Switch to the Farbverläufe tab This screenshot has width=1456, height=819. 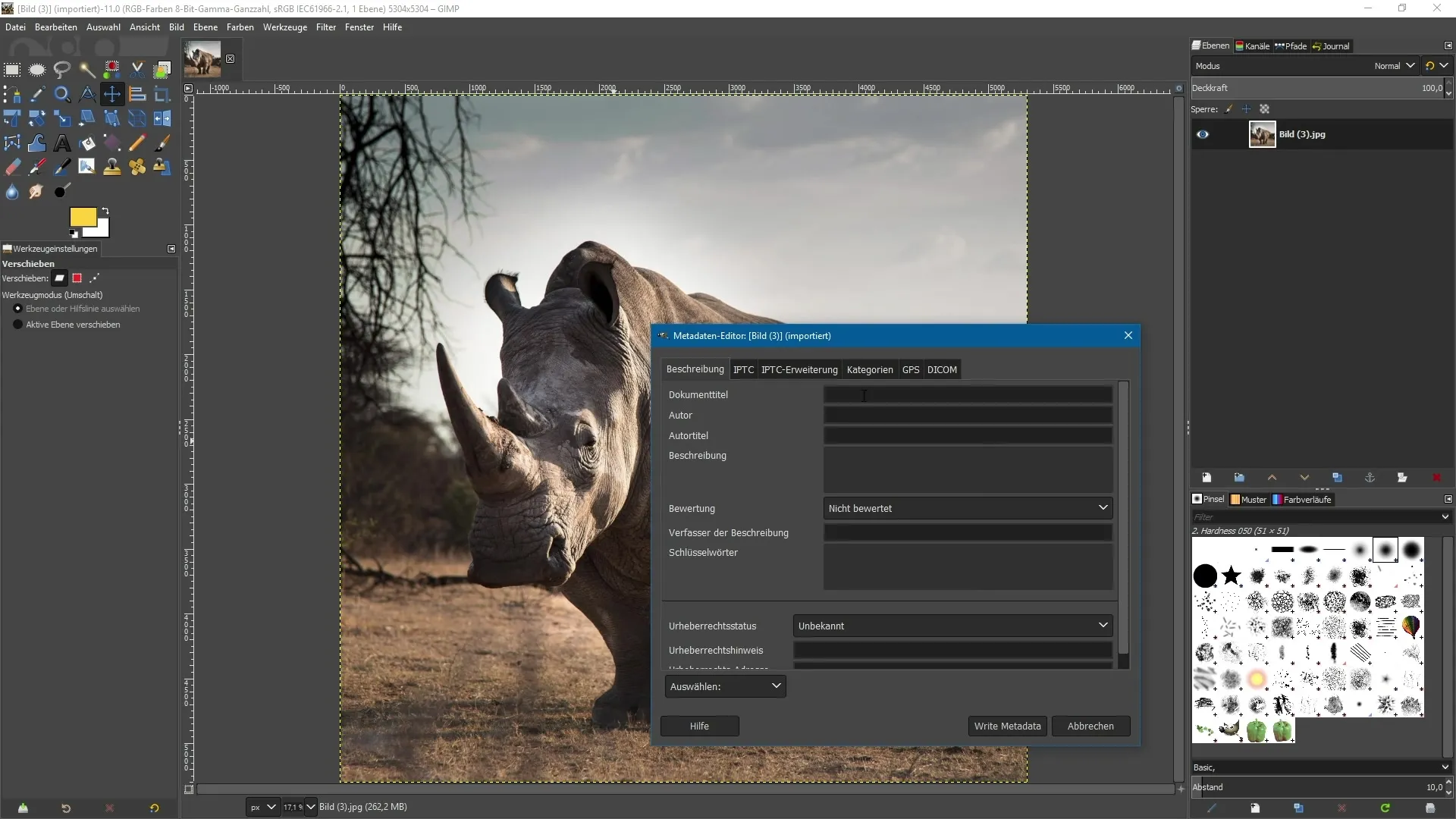[1302, 500]
